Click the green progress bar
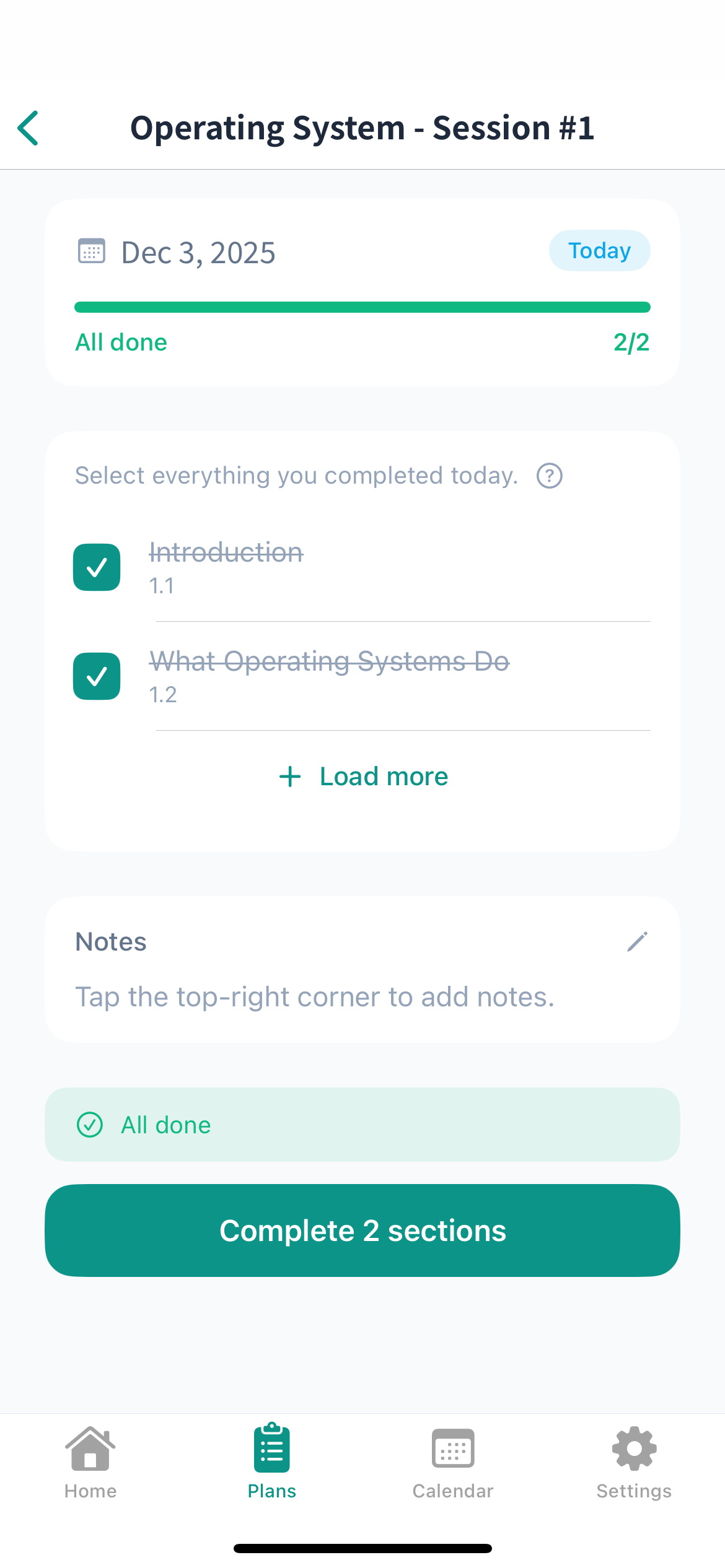 point(362,307)
